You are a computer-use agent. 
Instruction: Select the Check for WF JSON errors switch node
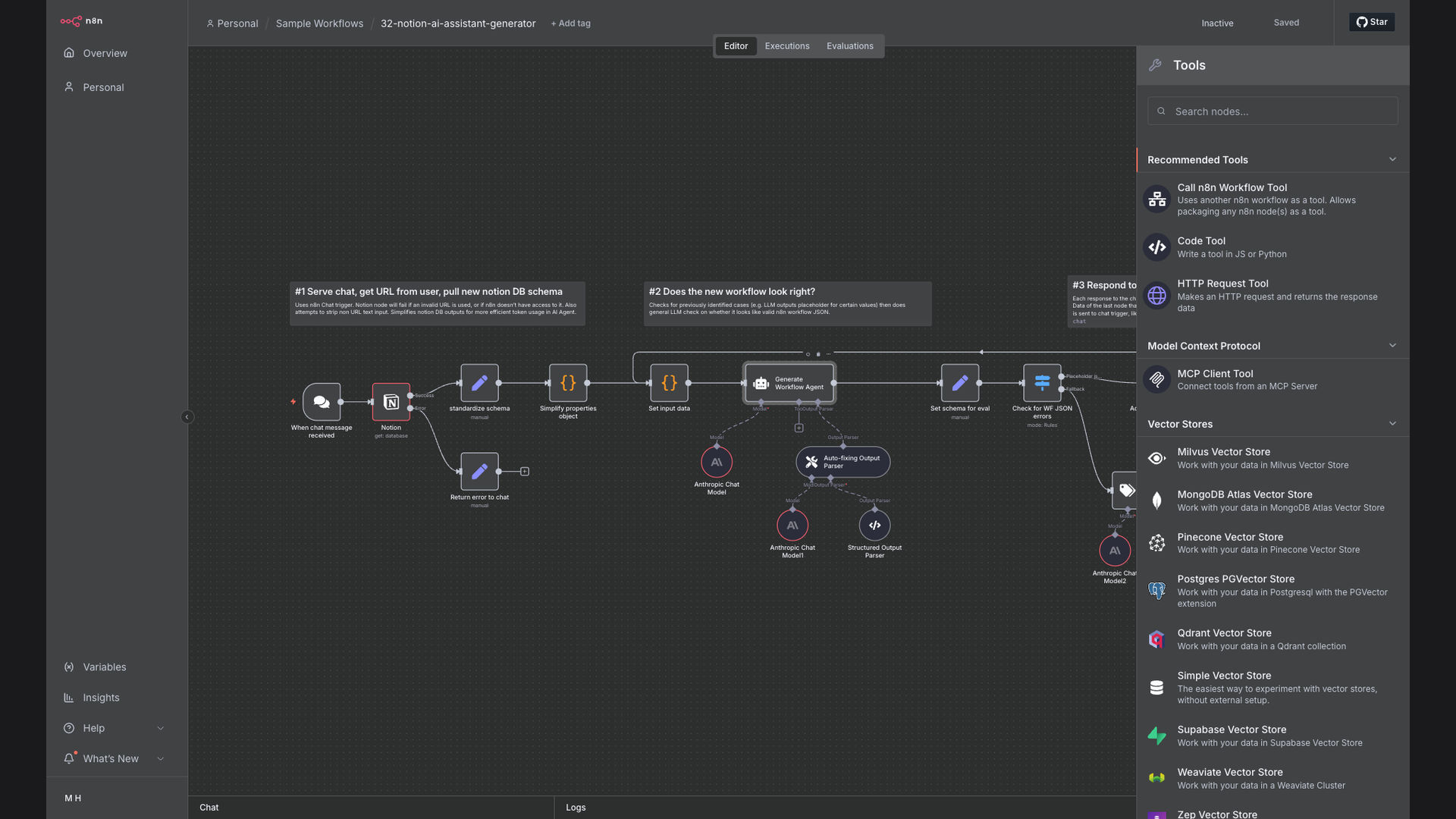[1042, 383]
